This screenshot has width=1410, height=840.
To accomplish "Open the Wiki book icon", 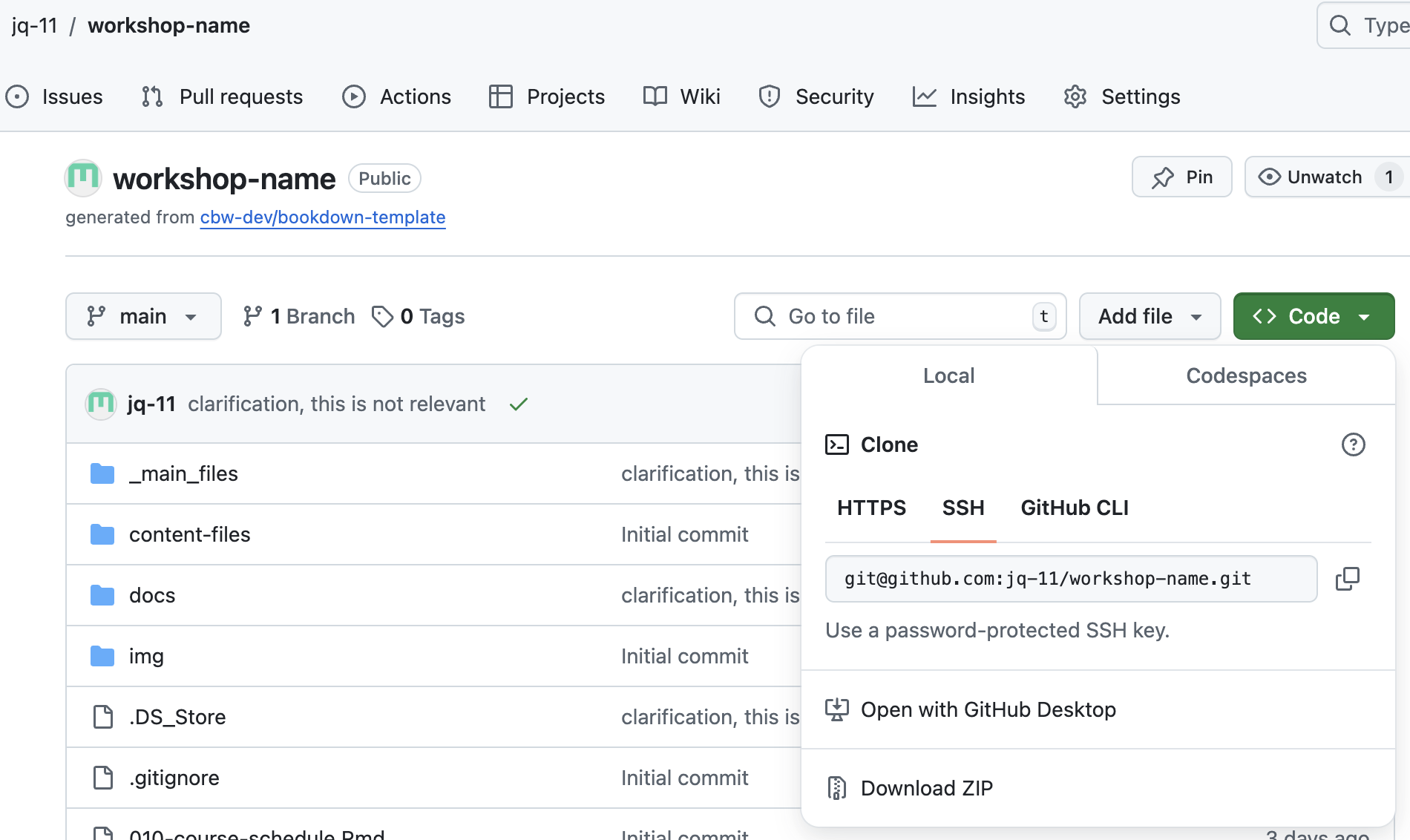I will pyautogui.click(x=655, y=96).
